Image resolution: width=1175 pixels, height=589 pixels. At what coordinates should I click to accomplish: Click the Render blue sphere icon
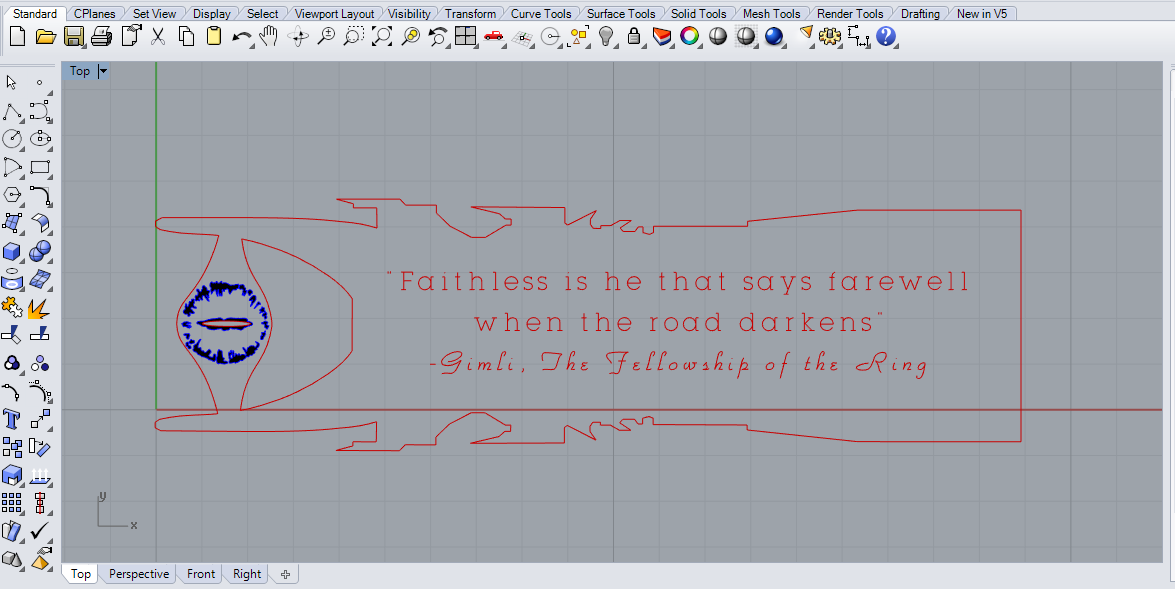[773, 36]
